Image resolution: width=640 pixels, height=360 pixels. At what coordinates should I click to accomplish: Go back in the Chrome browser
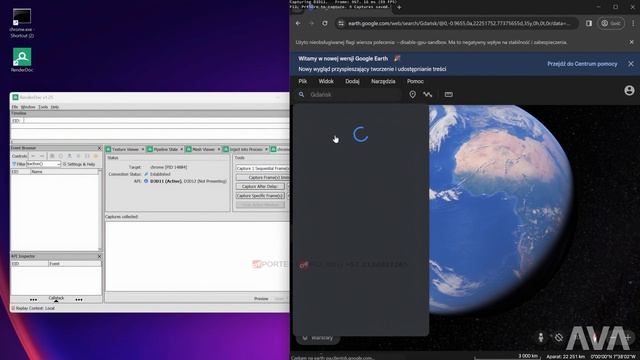298,23
